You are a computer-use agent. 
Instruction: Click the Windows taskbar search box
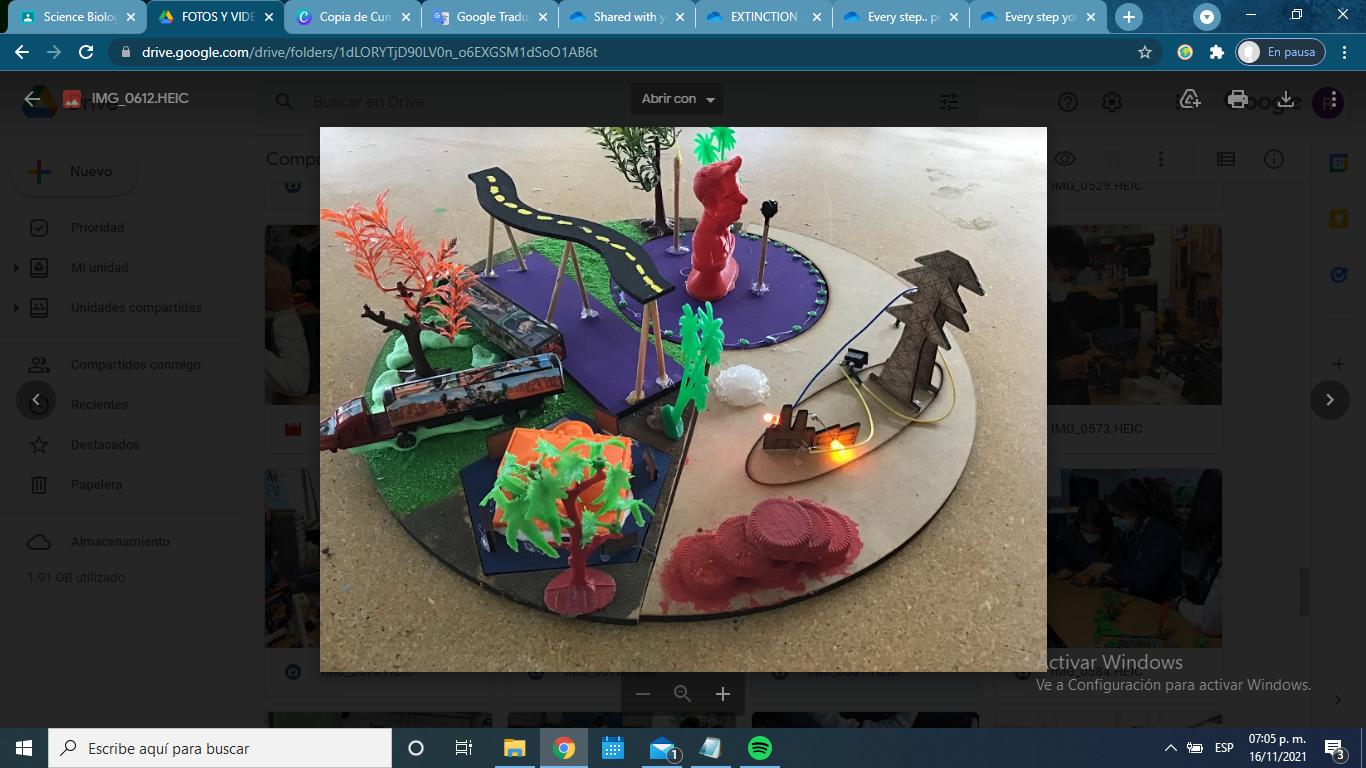(220, 748)
